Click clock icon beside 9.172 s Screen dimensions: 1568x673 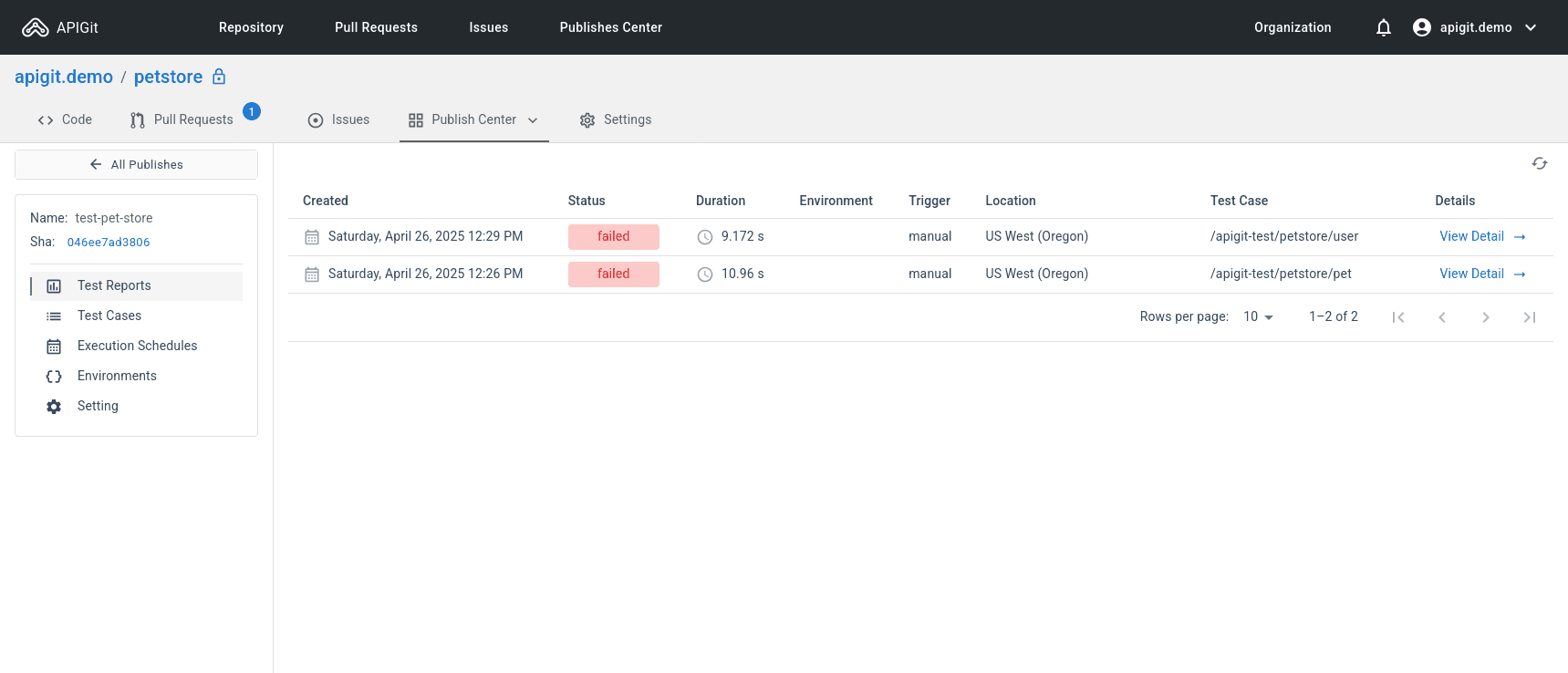pyautogui.click(x=705, y=237)
